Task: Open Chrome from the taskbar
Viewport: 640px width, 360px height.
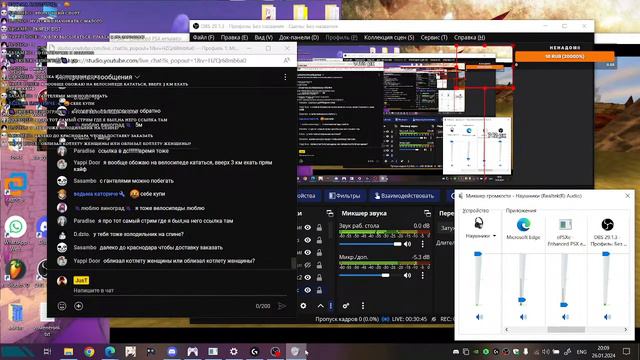Action: pyautogui.click(x=89, y=351)
